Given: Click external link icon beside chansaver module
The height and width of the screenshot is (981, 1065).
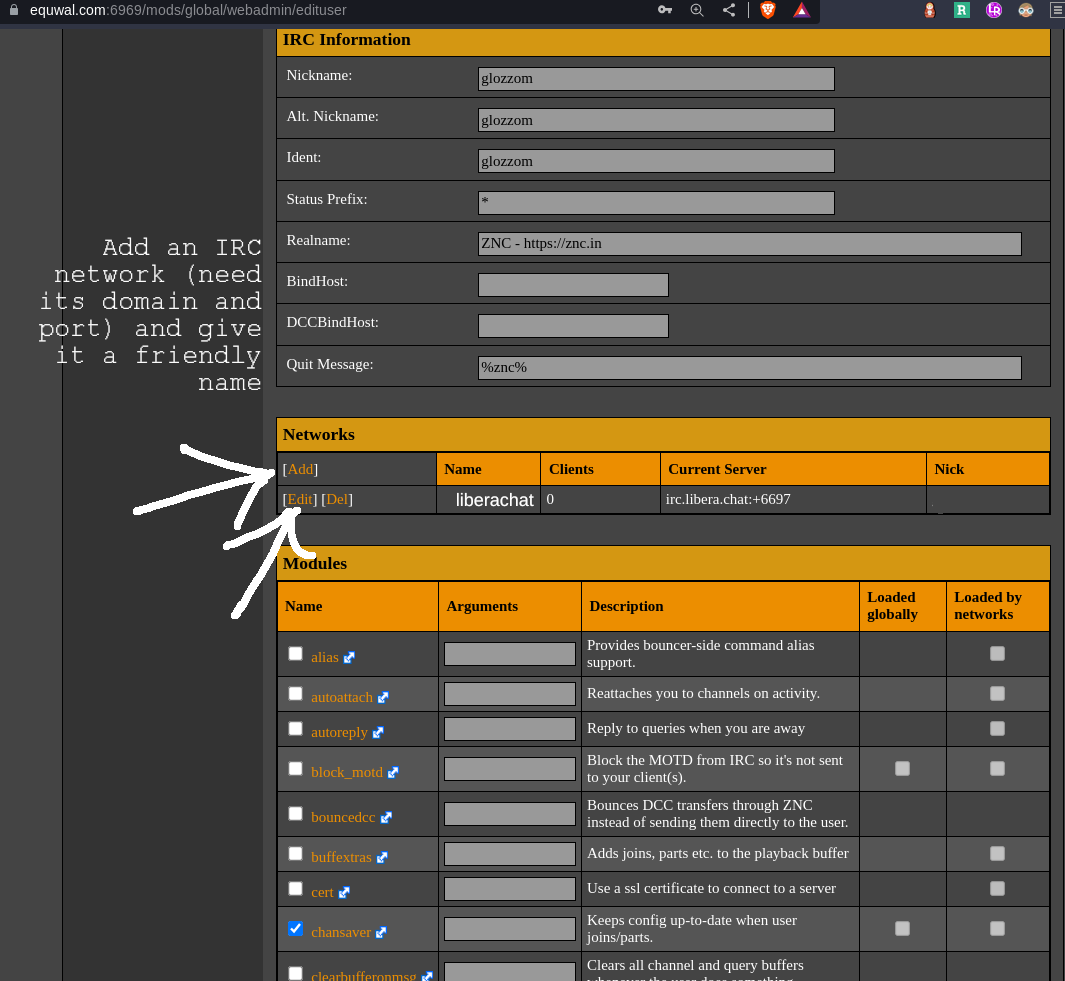Looking at the screenshot, I should click(381, 933).
